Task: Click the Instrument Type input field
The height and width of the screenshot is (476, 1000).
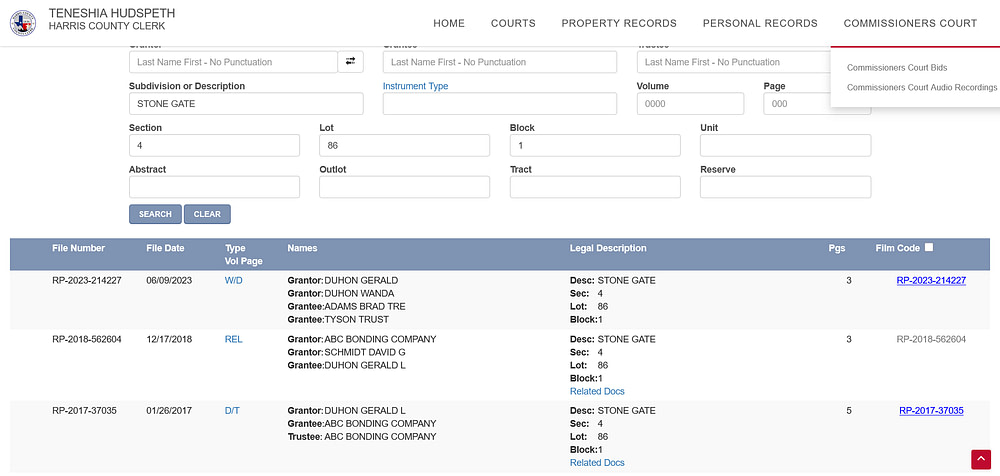Action: 500,103
